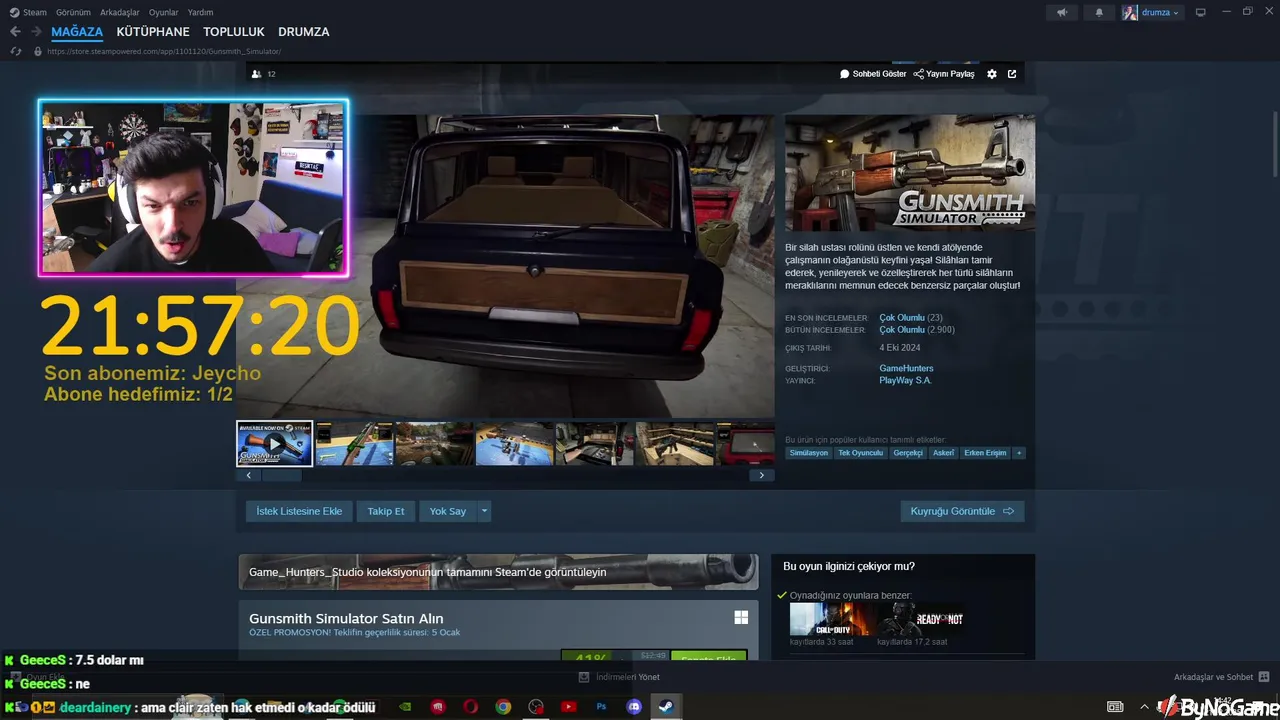Click Sepete Ekle add to cart button
Viewport: 1280px width, 720px height.
click(x=709, y=656)
